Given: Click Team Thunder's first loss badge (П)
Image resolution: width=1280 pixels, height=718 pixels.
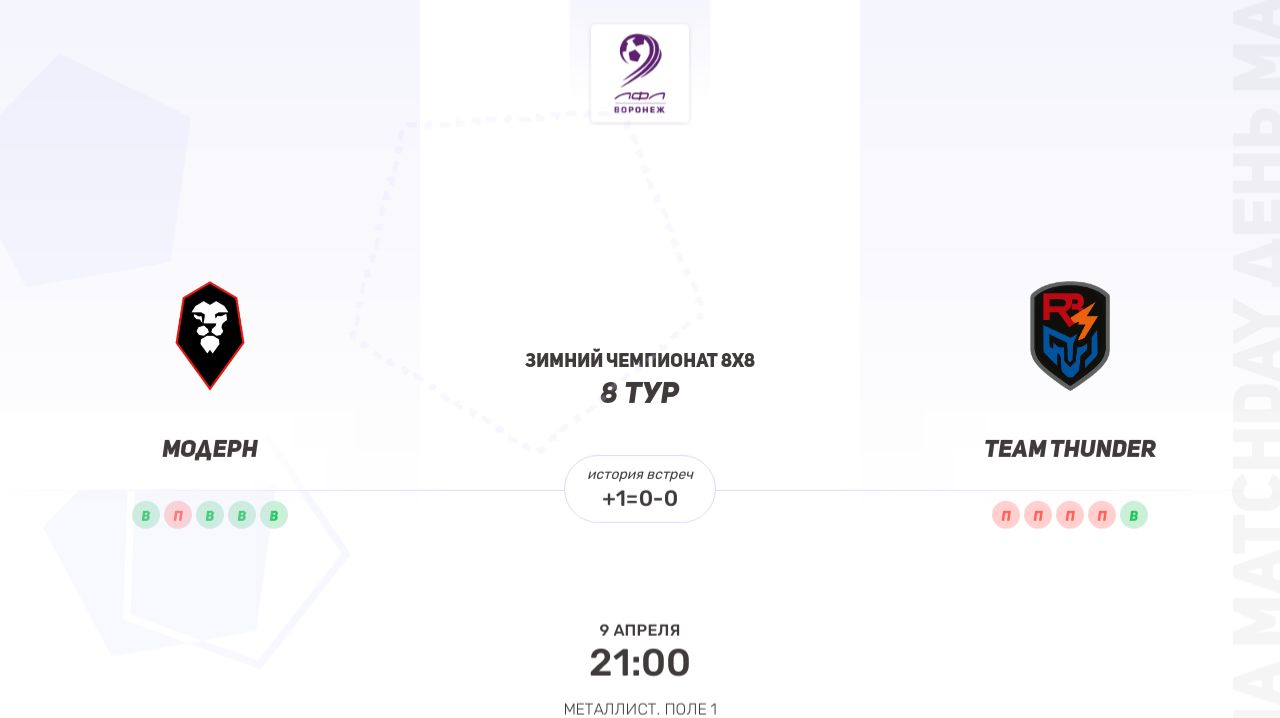Looking at the screenshot, I should [x=1006, y=515].
